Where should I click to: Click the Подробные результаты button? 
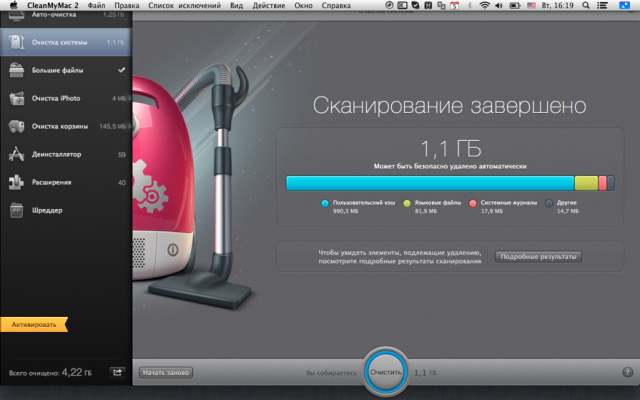(538, 257)
